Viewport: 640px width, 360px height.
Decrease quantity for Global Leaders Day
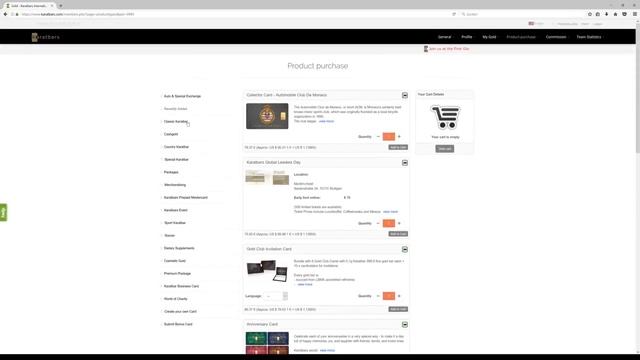click(x=378, y=223)
